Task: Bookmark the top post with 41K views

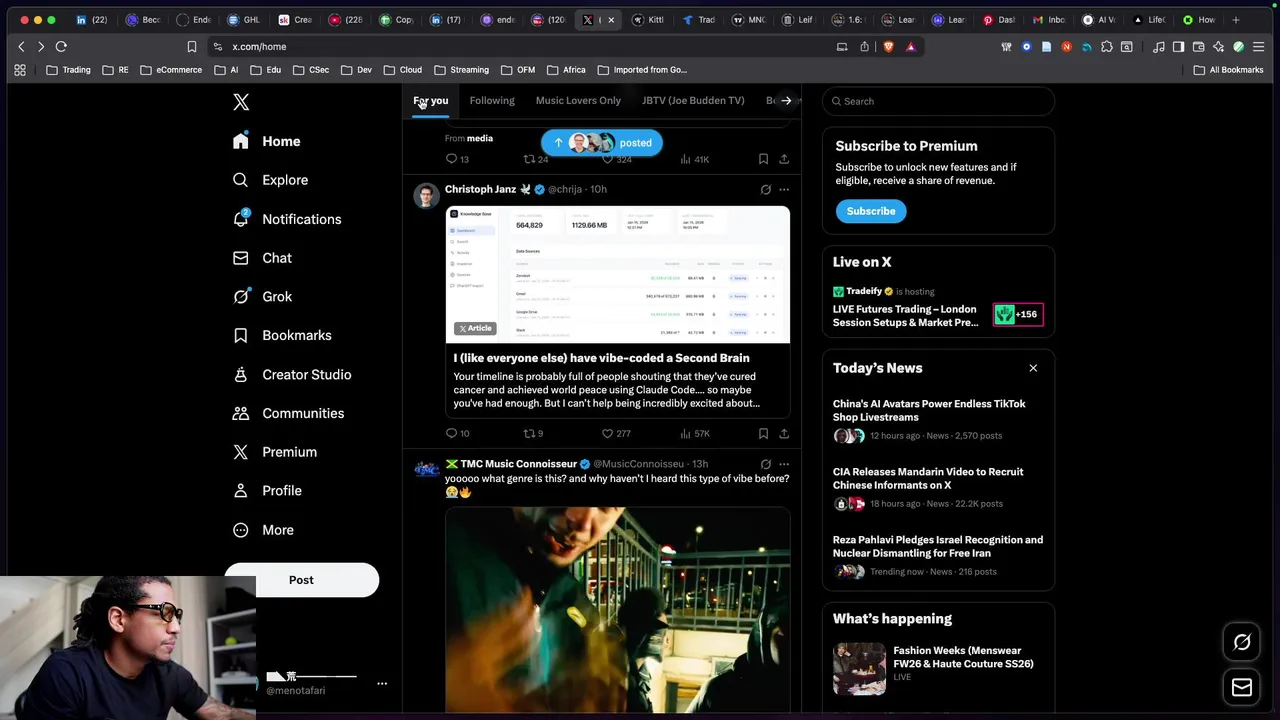Action: coord(763,159)
